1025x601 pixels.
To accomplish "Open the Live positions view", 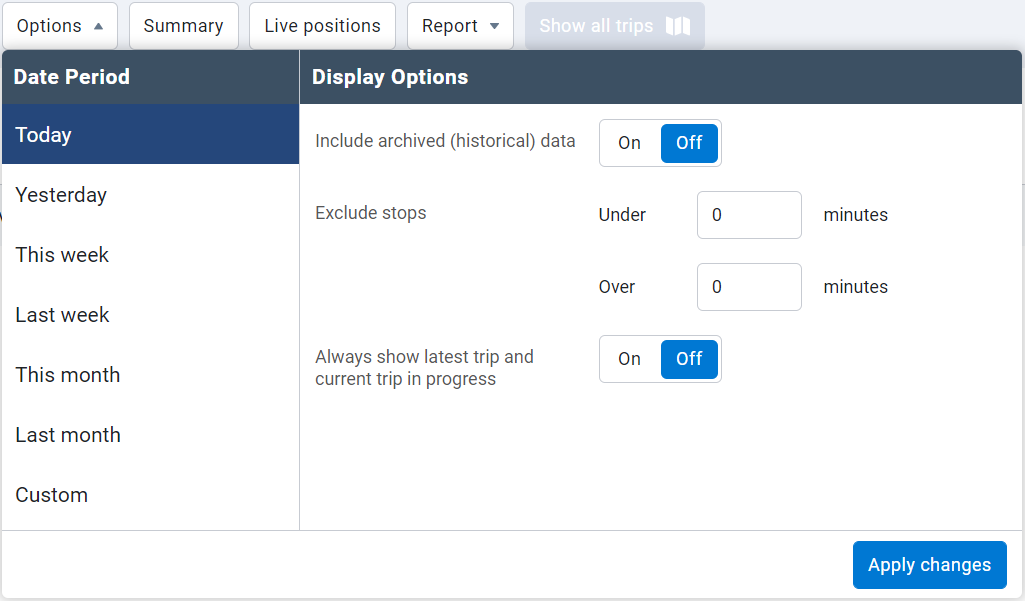I will (x=321, y=26).
